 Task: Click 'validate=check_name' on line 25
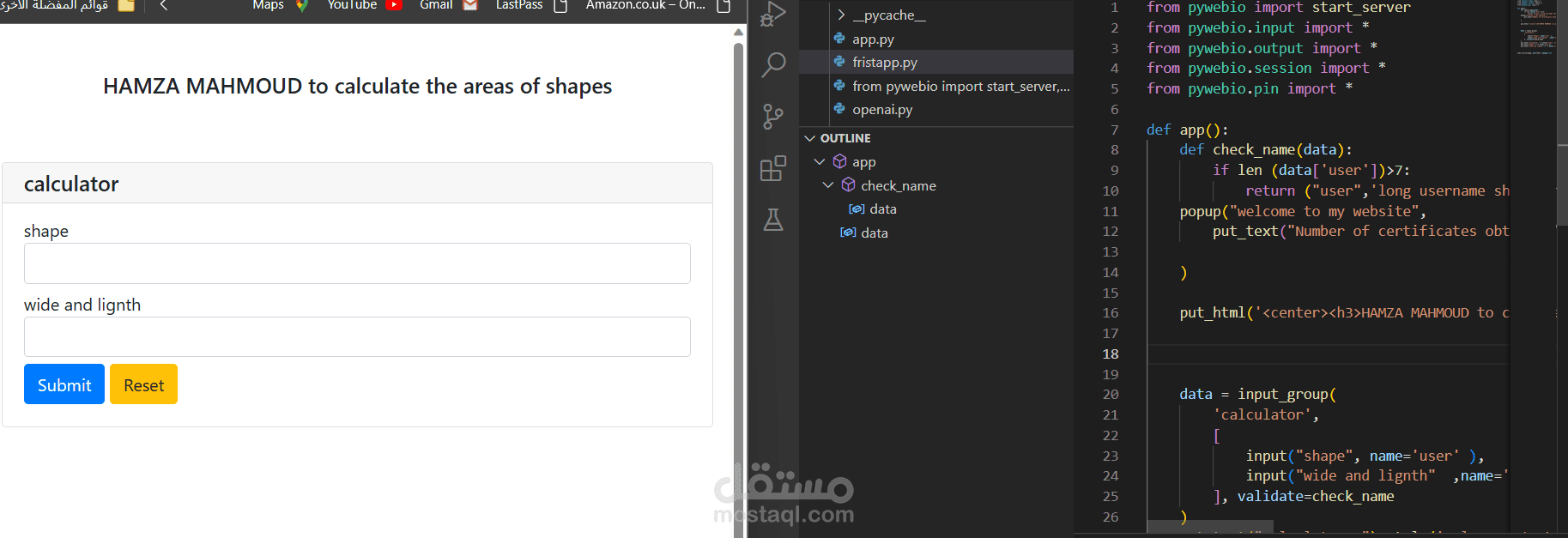1316,496
